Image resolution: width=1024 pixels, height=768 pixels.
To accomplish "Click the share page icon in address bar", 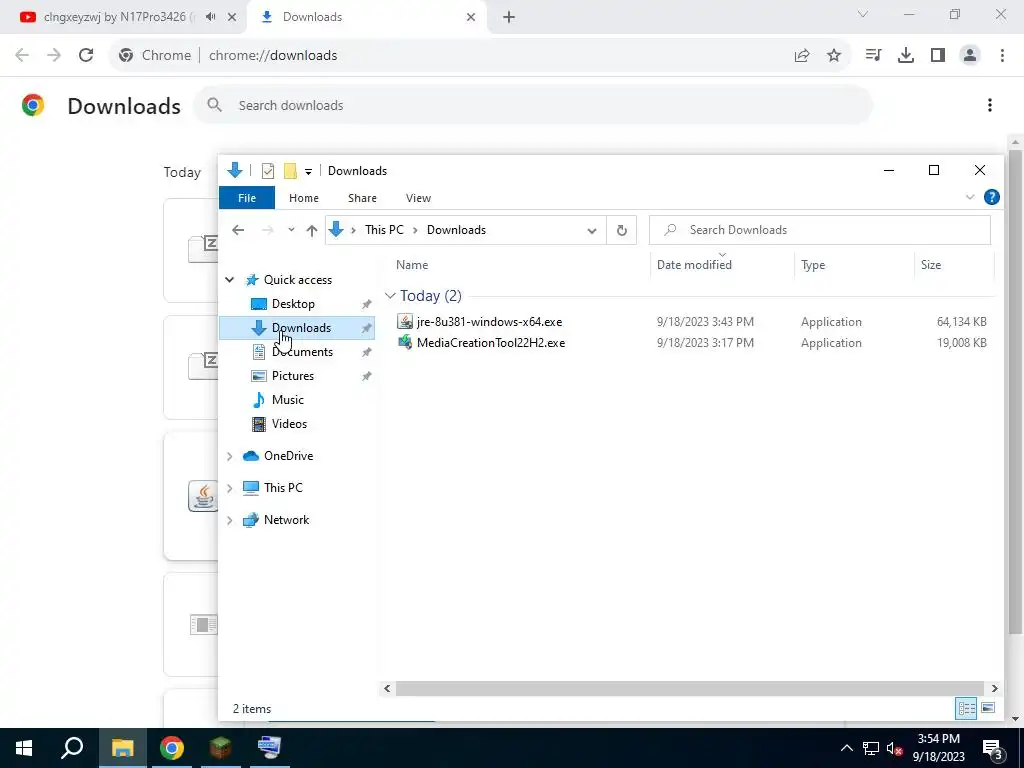I will (802, 56).
